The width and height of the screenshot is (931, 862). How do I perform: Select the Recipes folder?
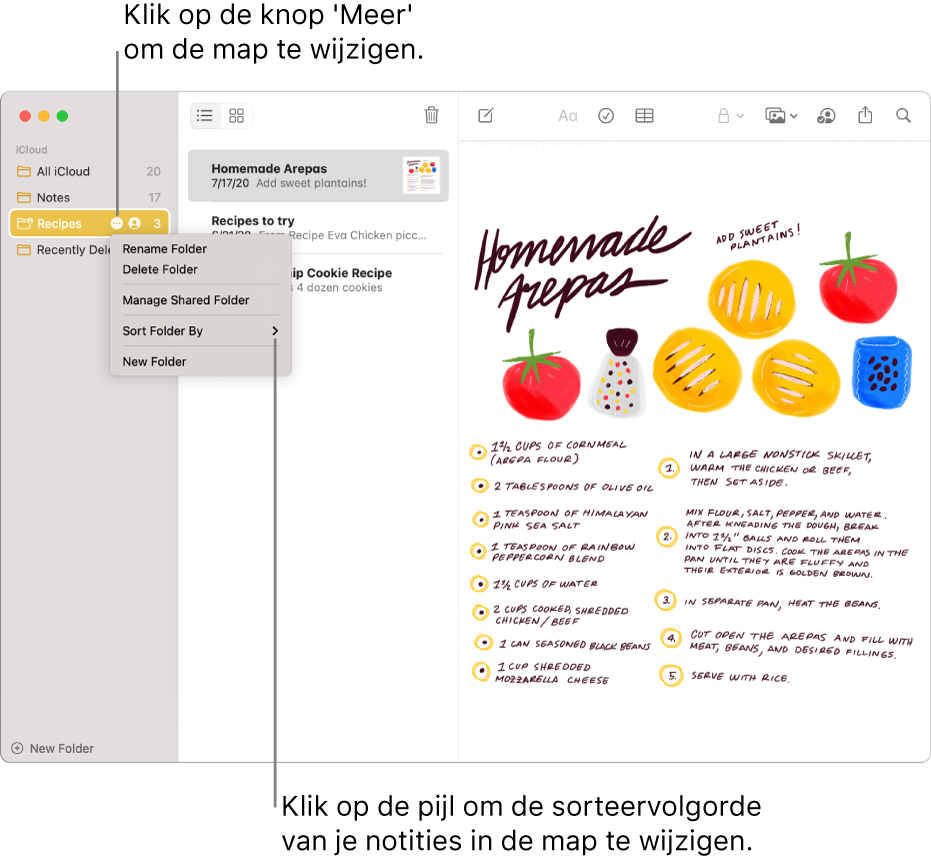(x=89, y=224)
